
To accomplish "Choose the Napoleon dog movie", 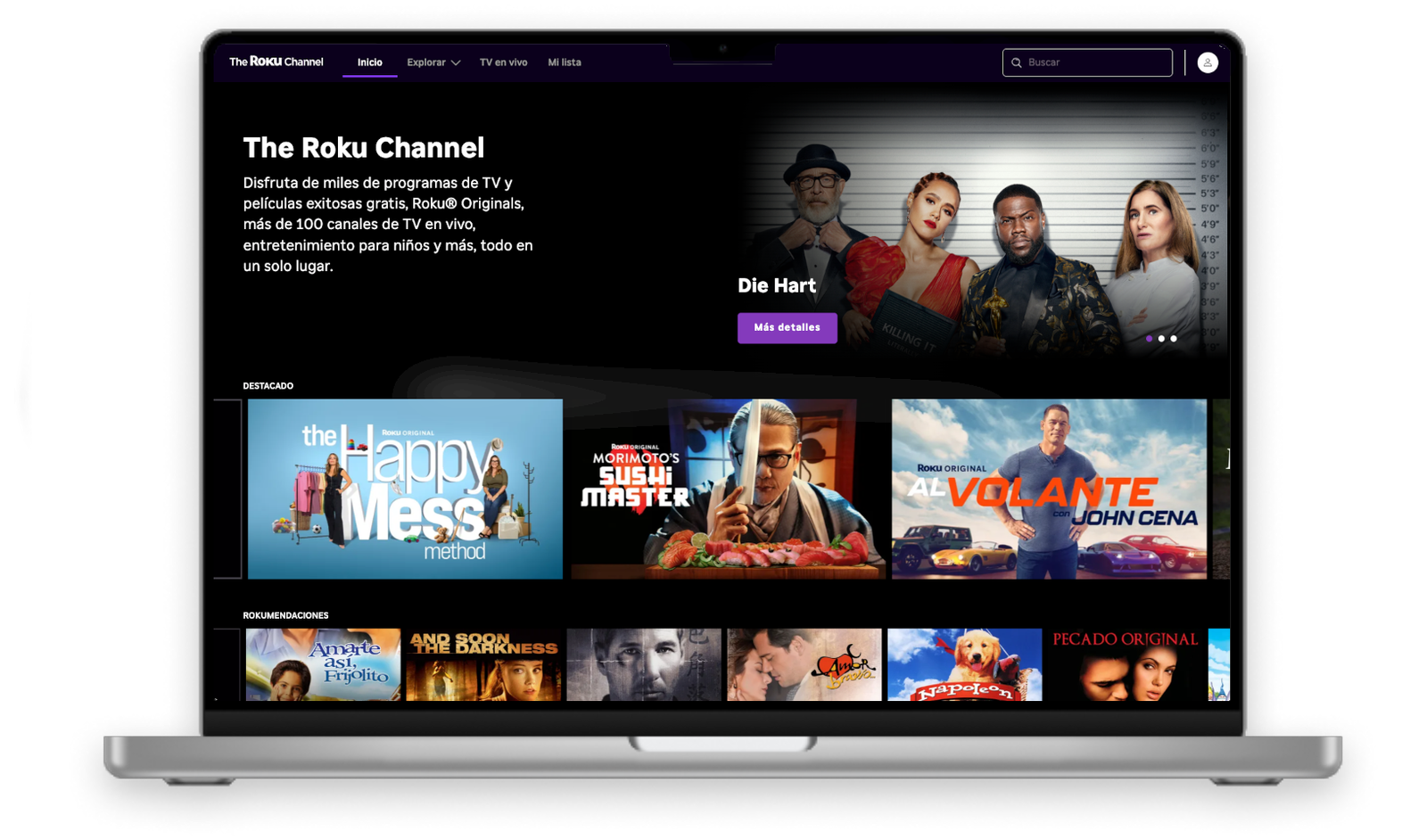I will pyautogui.click(x=964, y=664).
